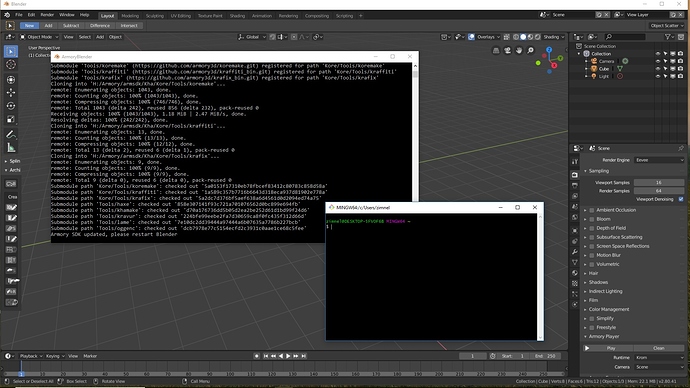Enable the Motion Blur checkbox
This screenshot has width=690, height=388.
coord(592,255)
